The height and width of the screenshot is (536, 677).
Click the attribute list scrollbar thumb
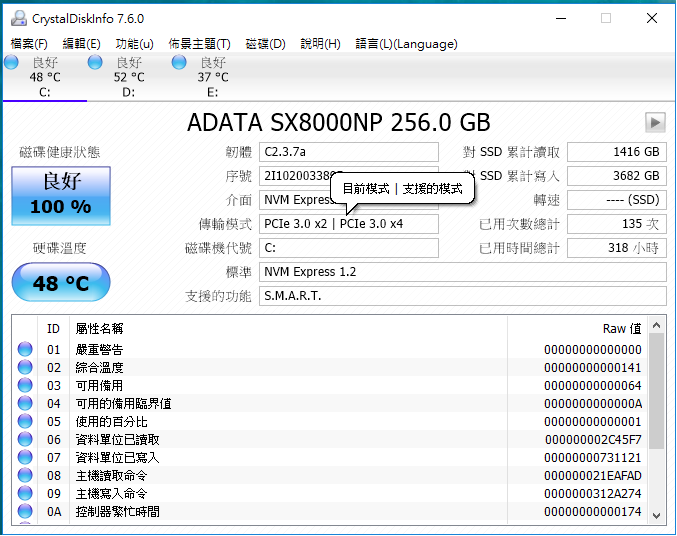[657, 391]
